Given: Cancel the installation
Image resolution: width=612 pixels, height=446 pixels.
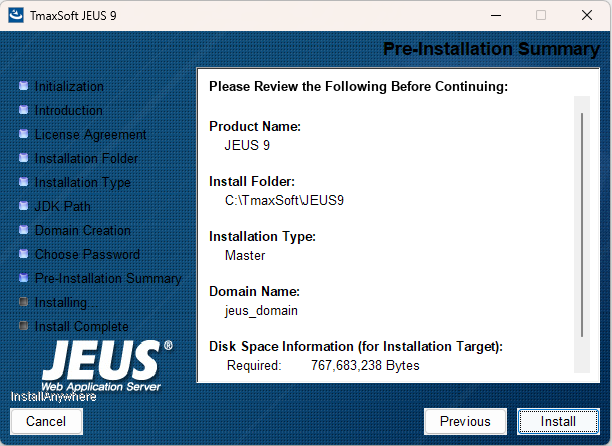Looking at the screenshot, I should click(x=46, y=422).
